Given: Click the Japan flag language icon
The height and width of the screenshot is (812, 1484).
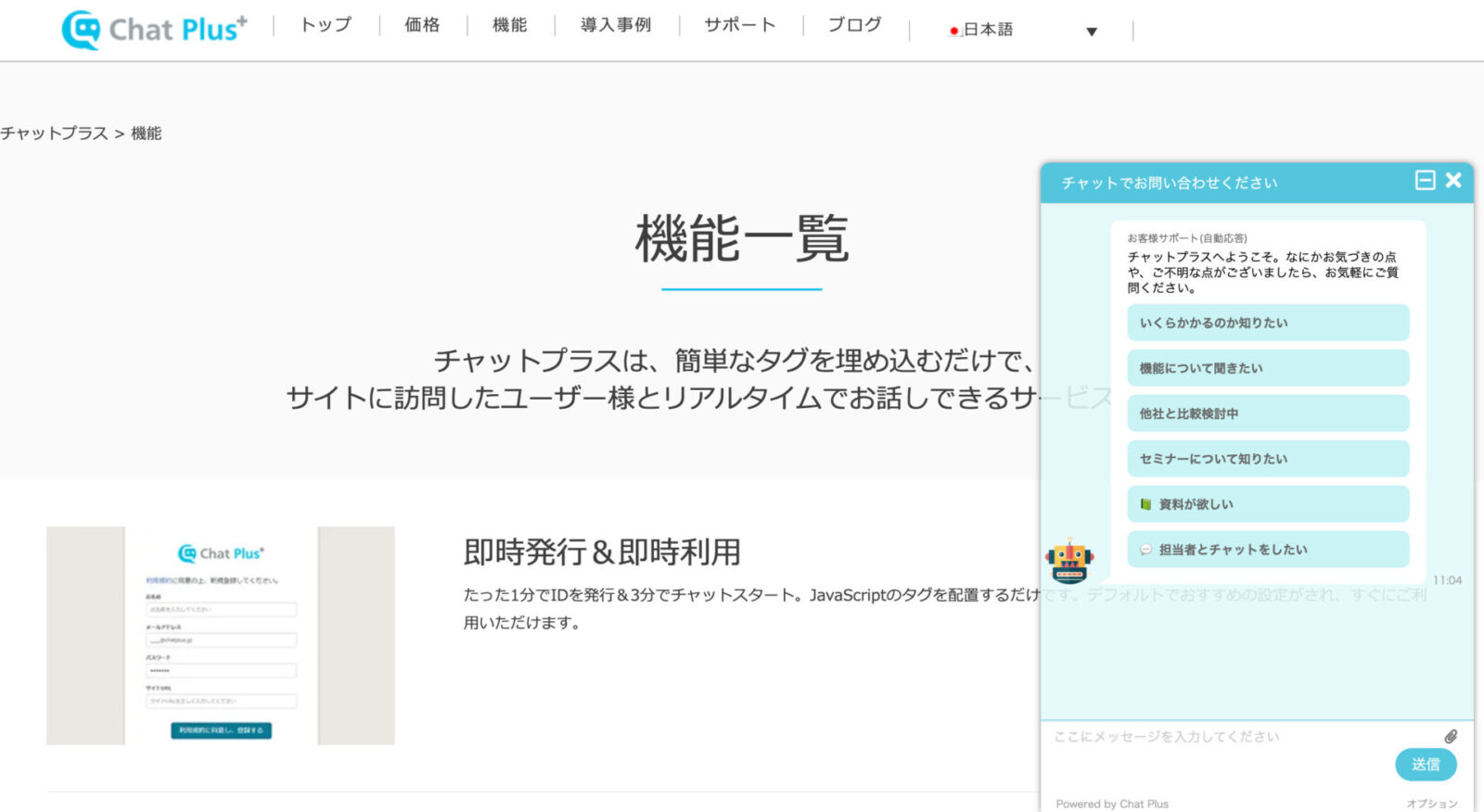Looking at the screenshot, I should (953, 31).
